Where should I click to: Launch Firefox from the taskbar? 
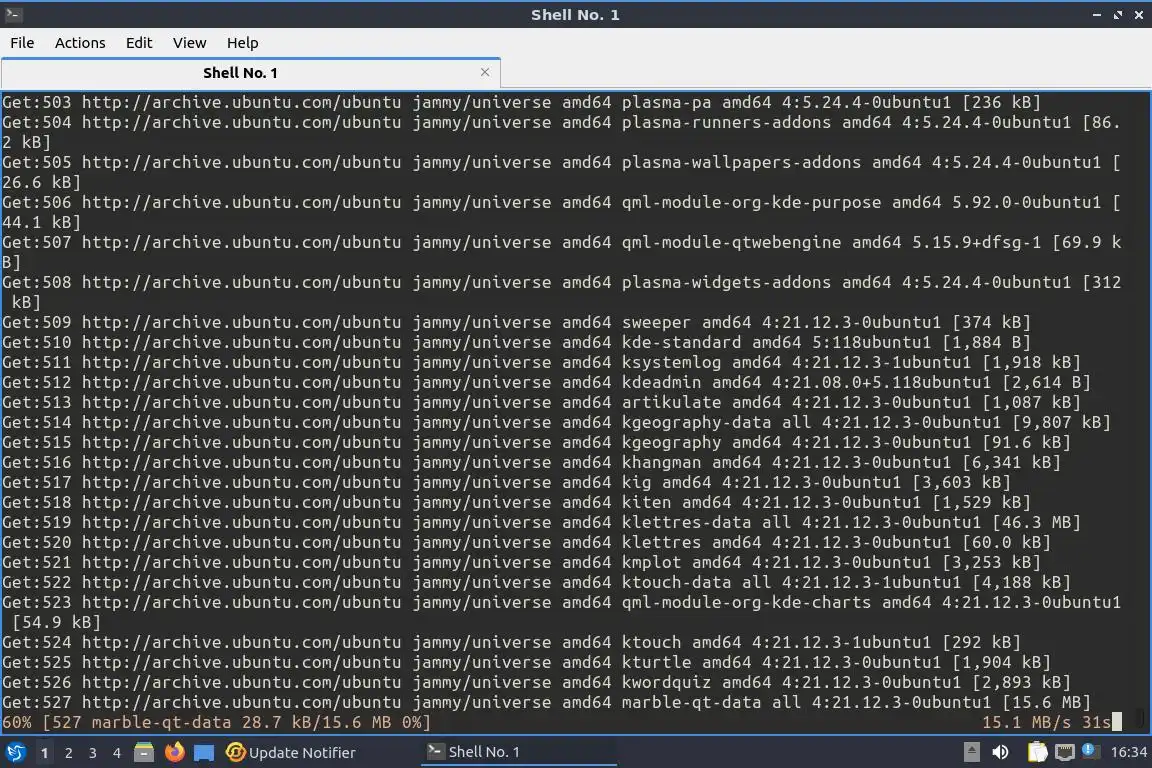[174, 752]
